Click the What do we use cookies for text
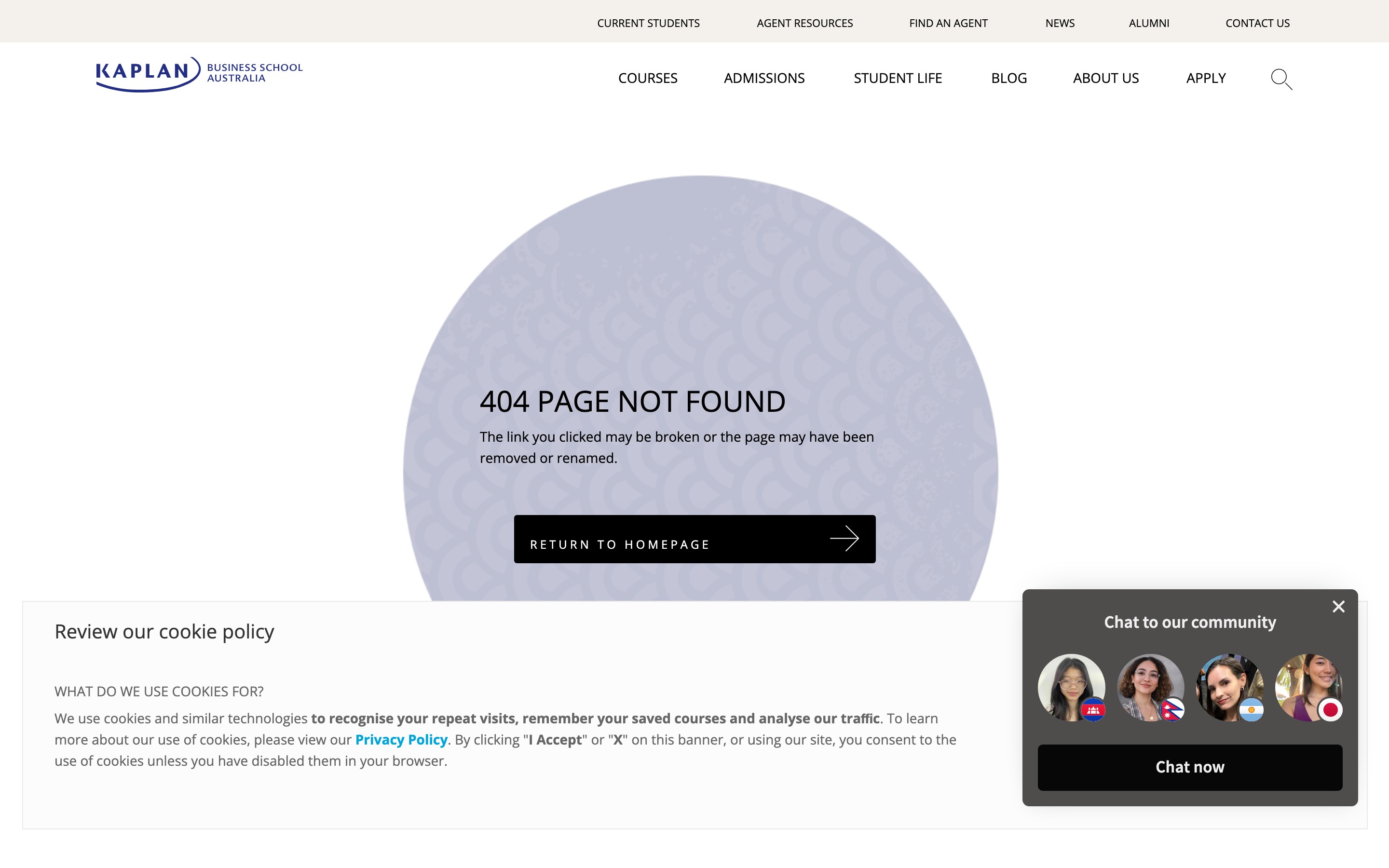The height and width of the screenshot is (868, 1389). (159, 691)
